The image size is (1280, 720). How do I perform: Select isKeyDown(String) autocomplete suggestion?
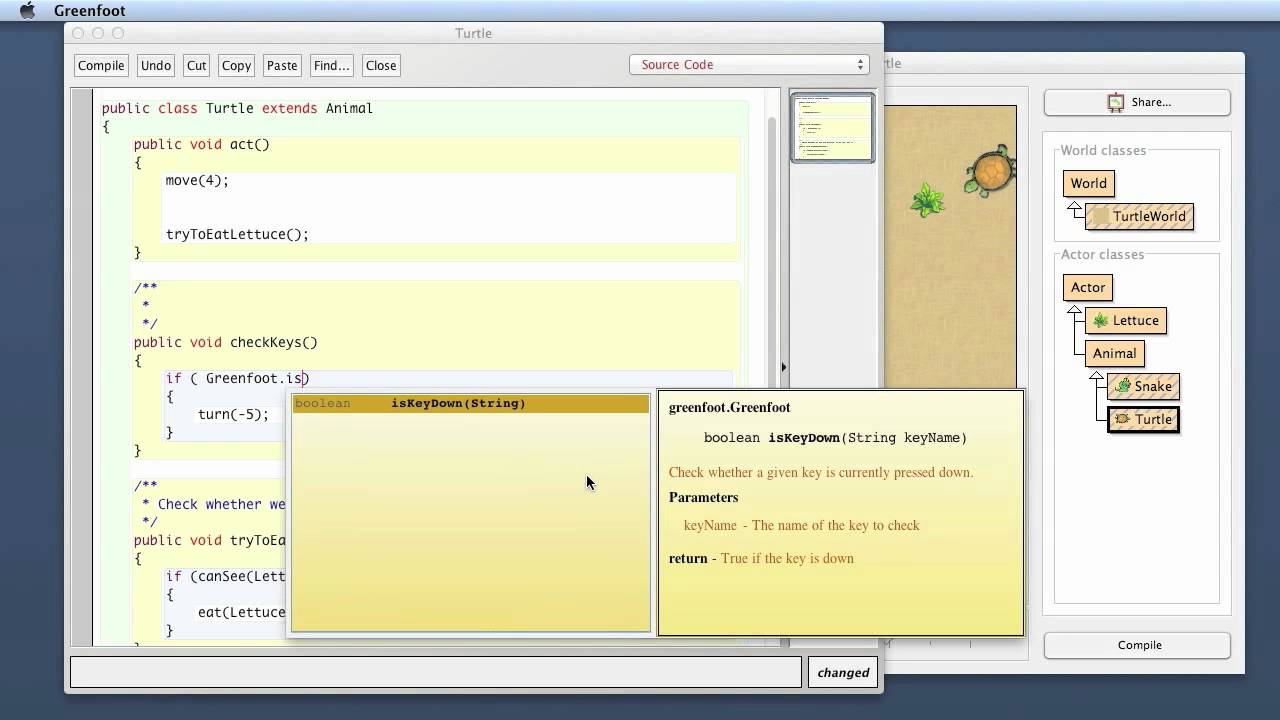click(470, 403)
